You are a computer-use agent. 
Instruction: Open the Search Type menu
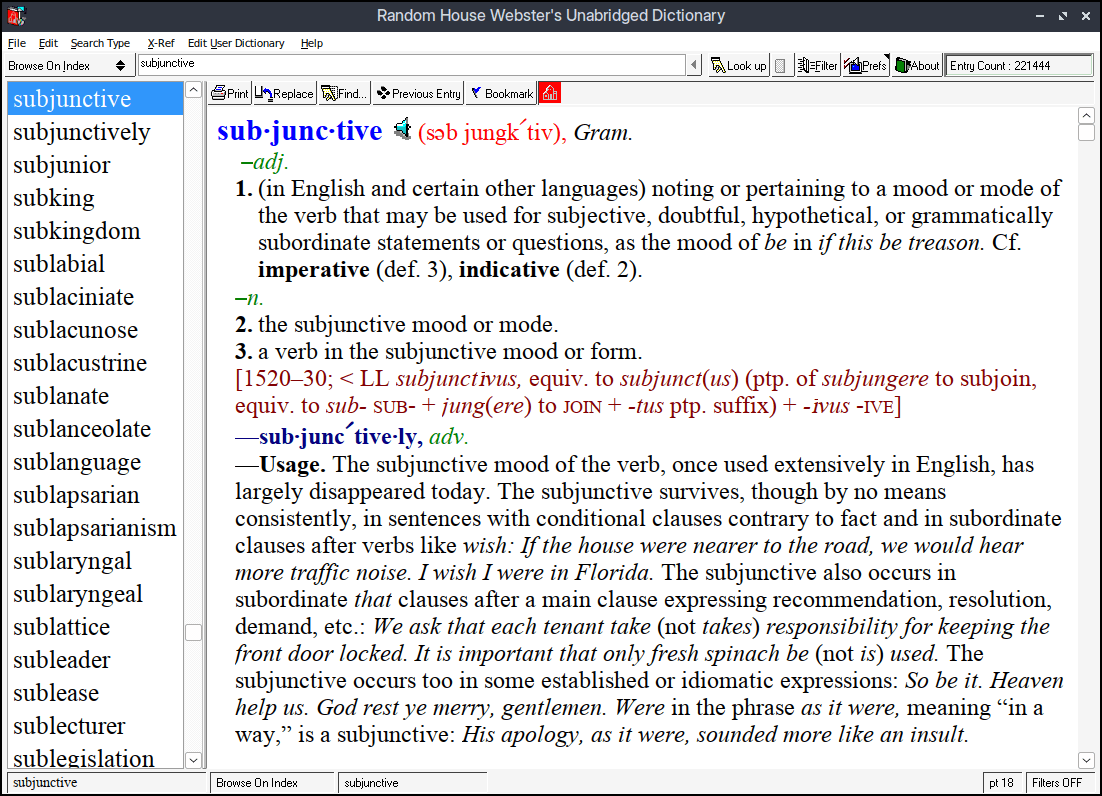100,43
